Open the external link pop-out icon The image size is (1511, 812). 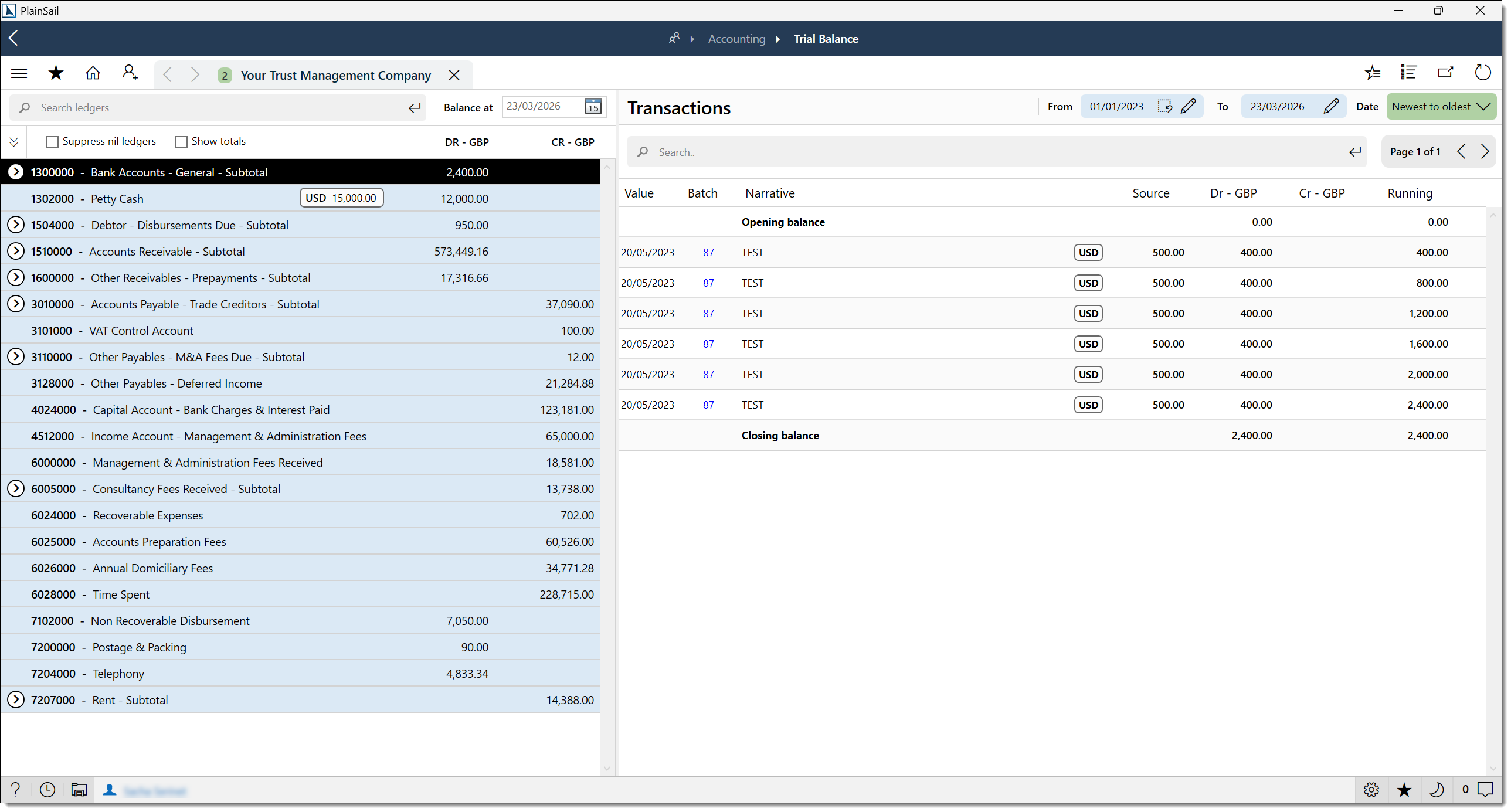1445,72
